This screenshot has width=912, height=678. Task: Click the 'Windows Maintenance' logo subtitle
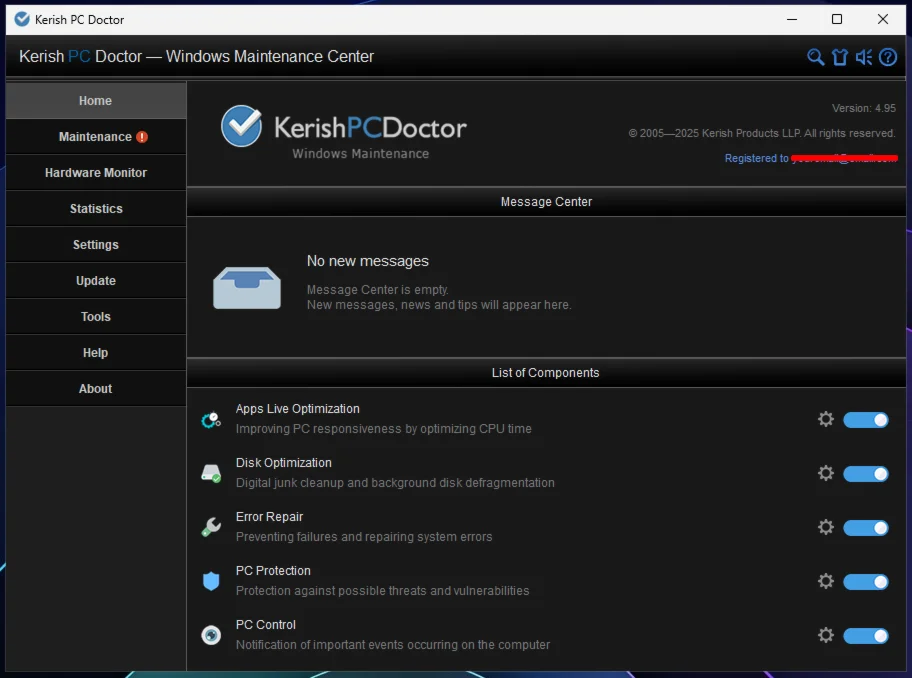click(x=361, y=154)
